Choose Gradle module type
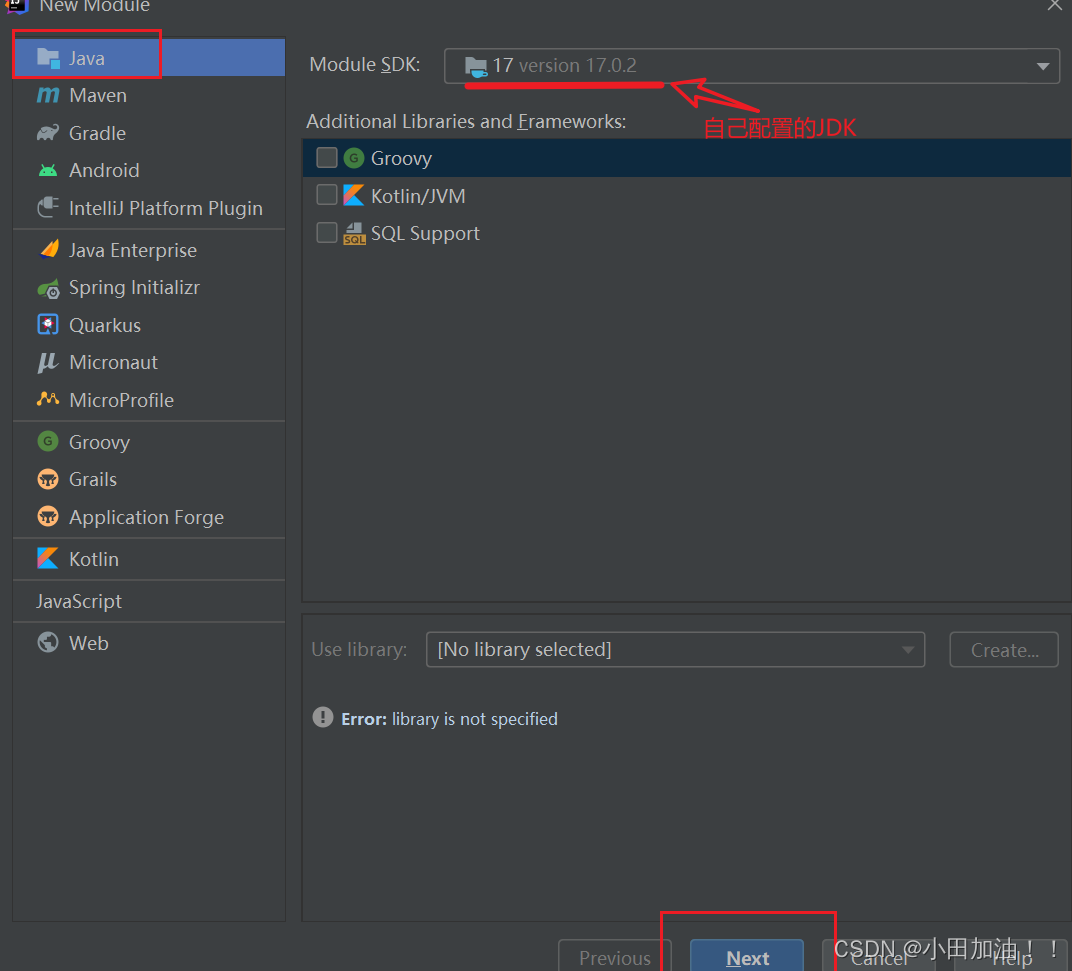 click(149, 133)
